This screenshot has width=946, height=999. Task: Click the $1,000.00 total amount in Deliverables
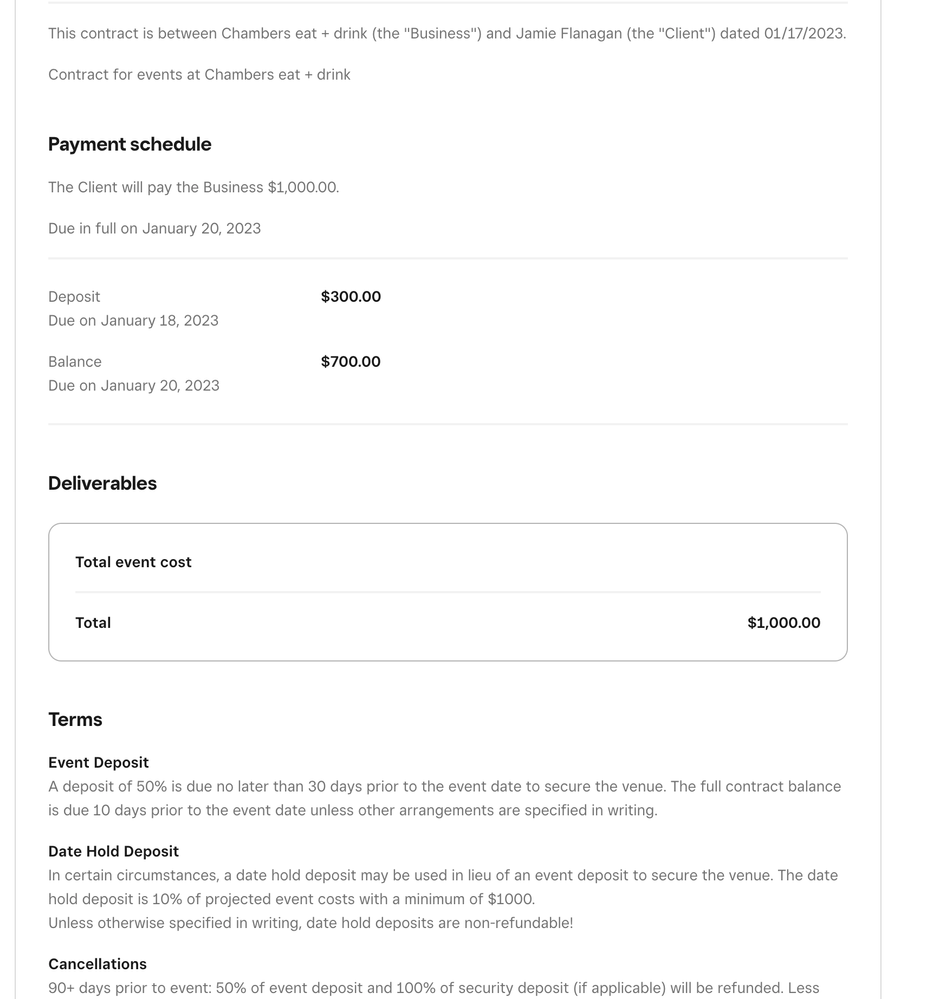point(783,623)
